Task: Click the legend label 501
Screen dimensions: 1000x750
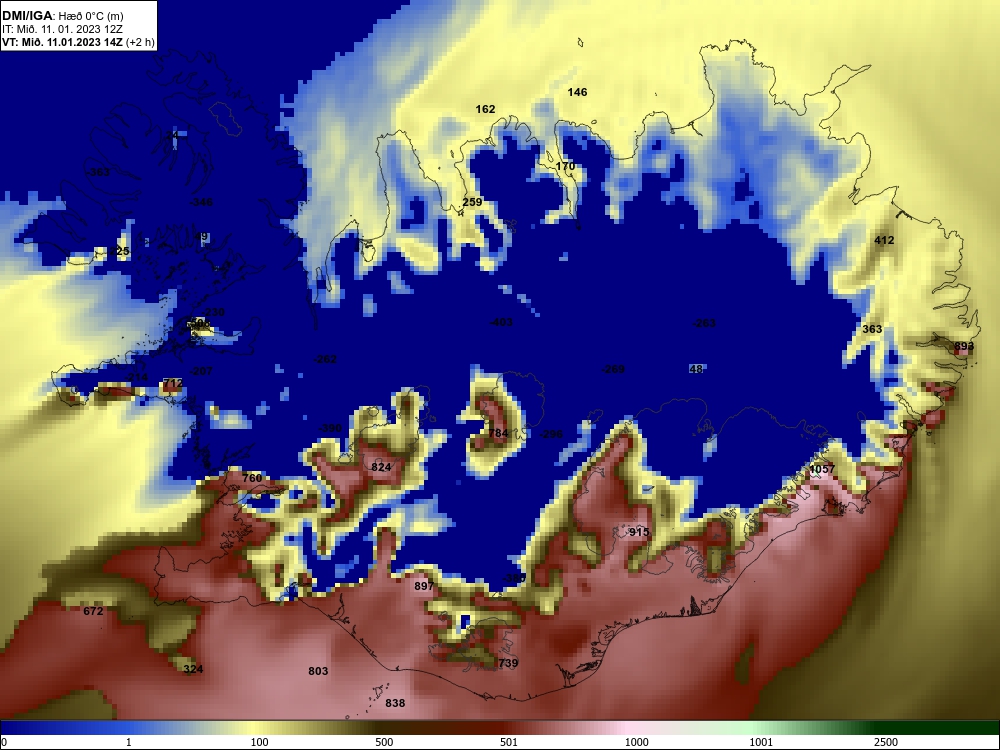Action: pos(508,742)
